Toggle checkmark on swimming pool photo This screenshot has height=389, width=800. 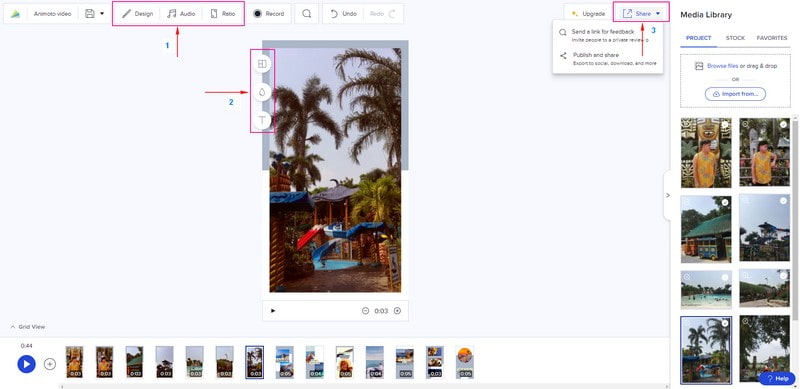coord(724,277)
